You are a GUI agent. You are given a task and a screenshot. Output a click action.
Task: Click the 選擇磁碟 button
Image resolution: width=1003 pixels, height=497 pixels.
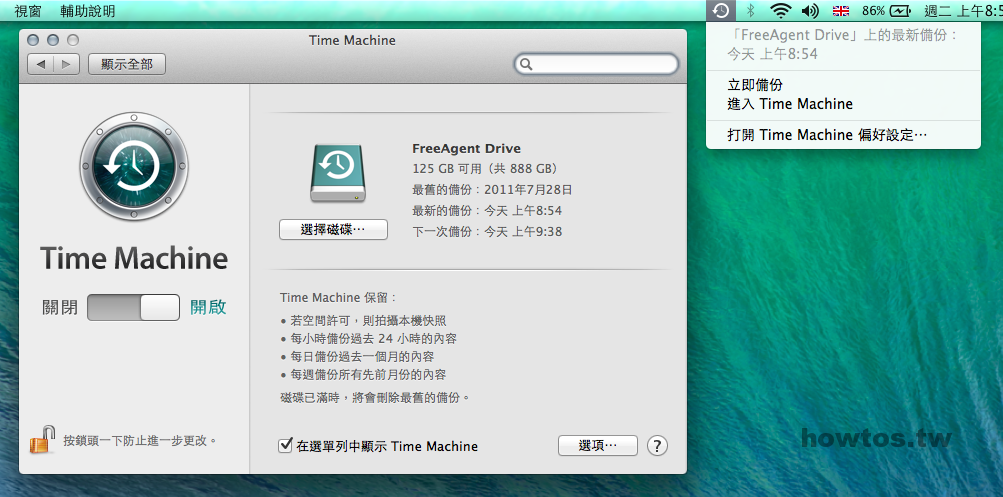coord(333,230)
